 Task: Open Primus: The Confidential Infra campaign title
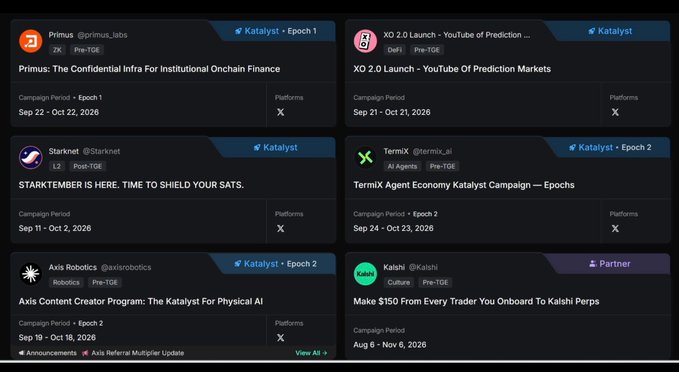click(149, 69)
